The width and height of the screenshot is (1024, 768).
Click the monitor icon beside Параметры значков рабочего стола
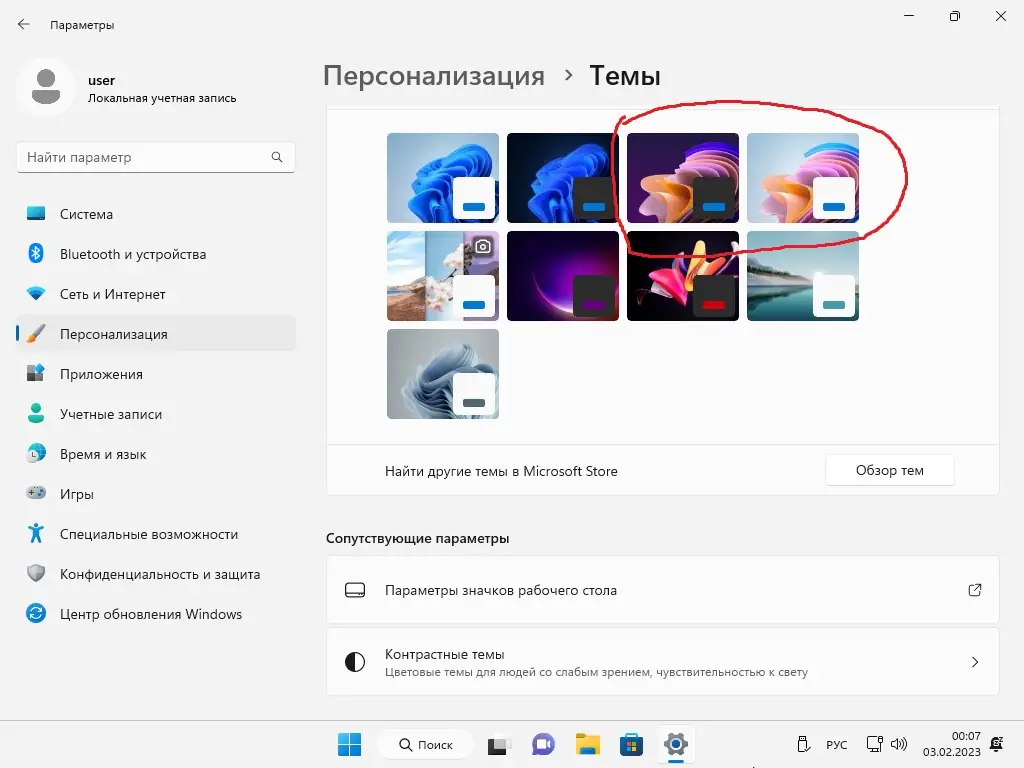point(355,590)
